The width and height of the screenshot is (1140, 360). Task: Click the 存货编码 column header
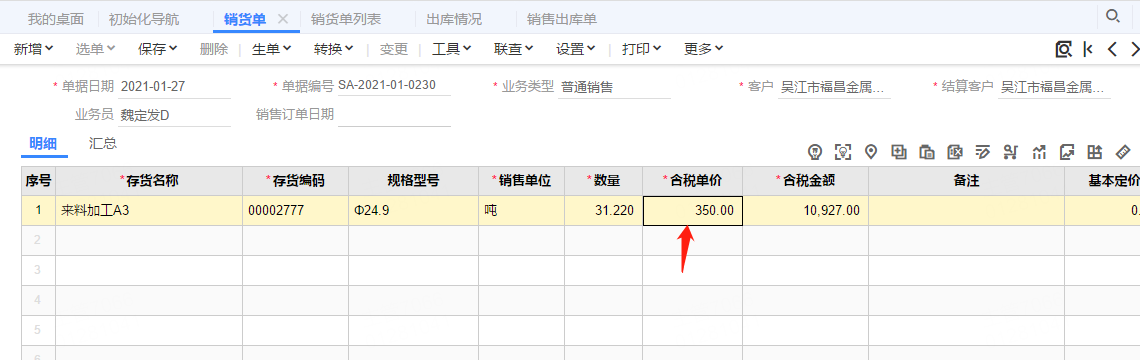tap(295, 180)
